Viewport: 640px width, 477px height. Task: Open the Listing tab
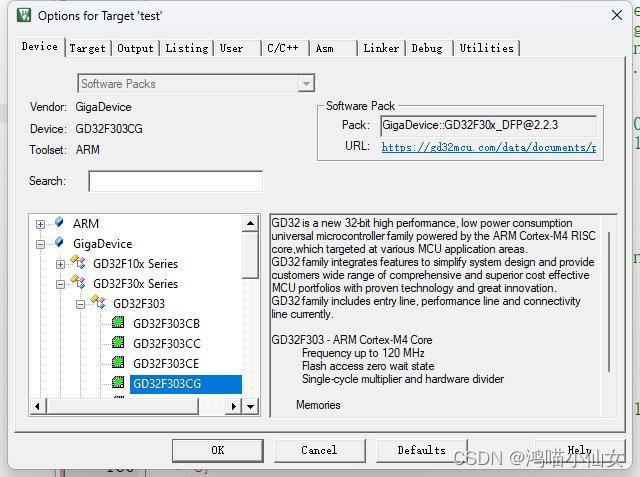(187, 49)
